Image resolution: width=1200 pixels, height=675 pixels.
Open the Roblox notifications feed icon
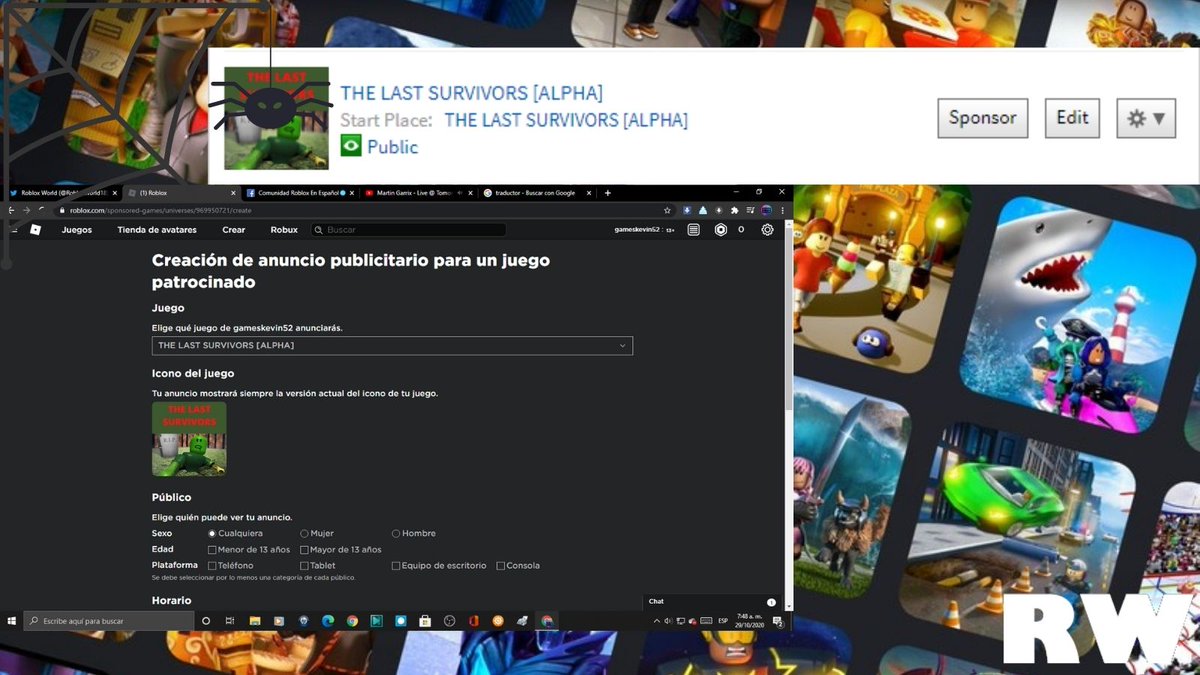(694, 230)
